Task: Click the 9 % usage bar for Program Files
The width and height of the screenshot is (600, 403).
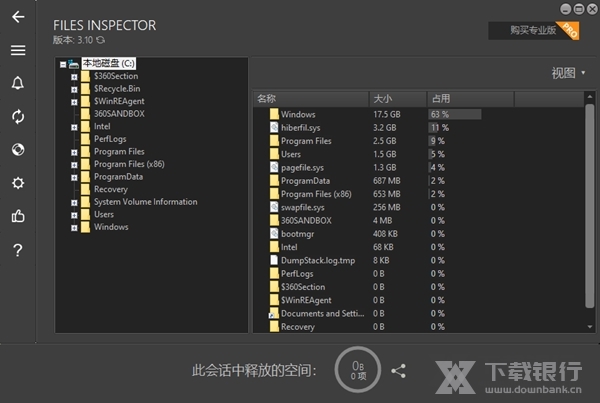Action: pos(437,141)
